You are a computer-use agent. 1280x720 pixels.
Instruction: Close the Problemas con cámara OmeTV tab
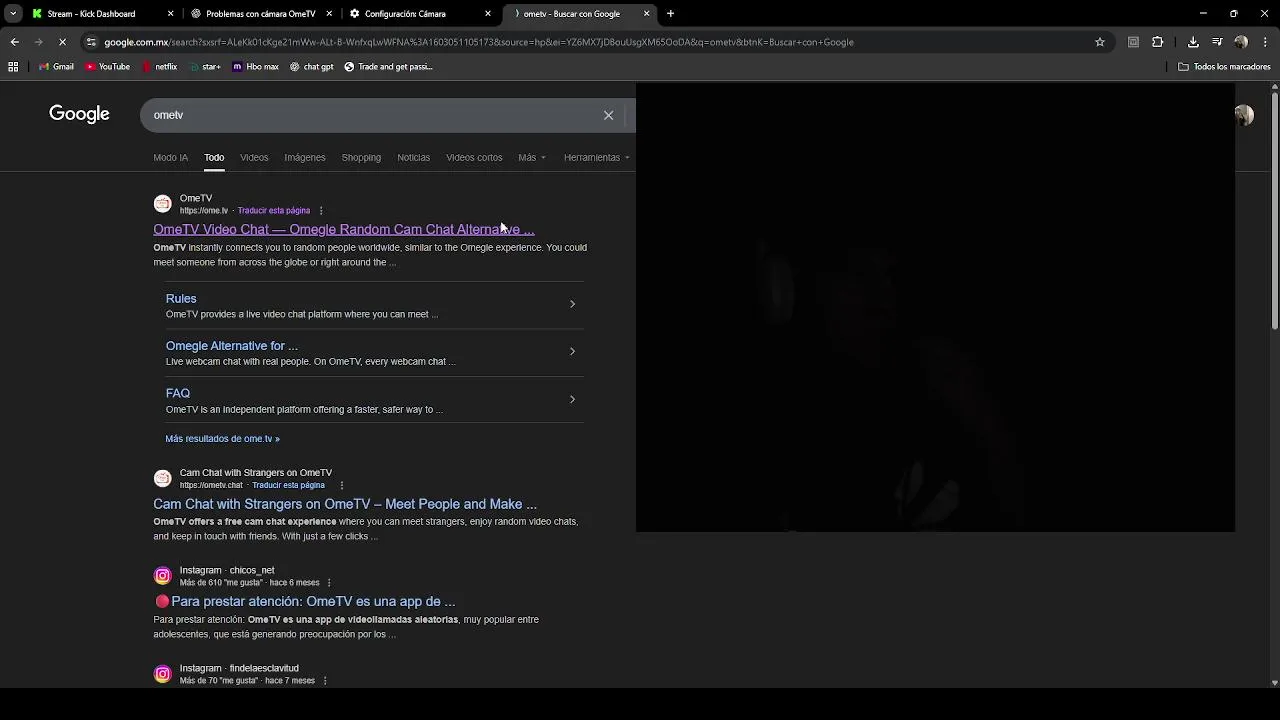(329, 14)
